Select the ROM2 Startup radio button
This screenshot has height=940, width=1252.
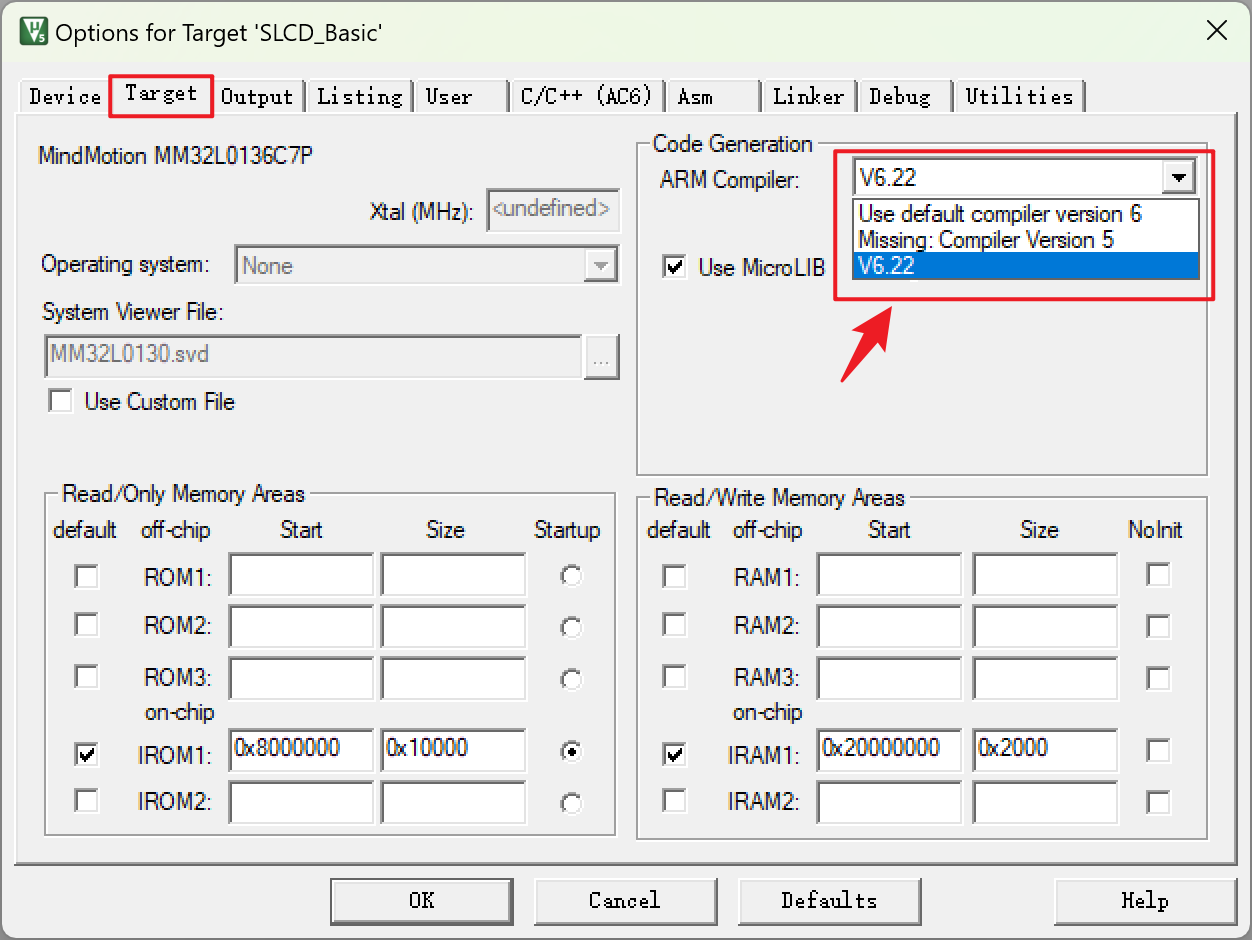(x=571, y=627)
